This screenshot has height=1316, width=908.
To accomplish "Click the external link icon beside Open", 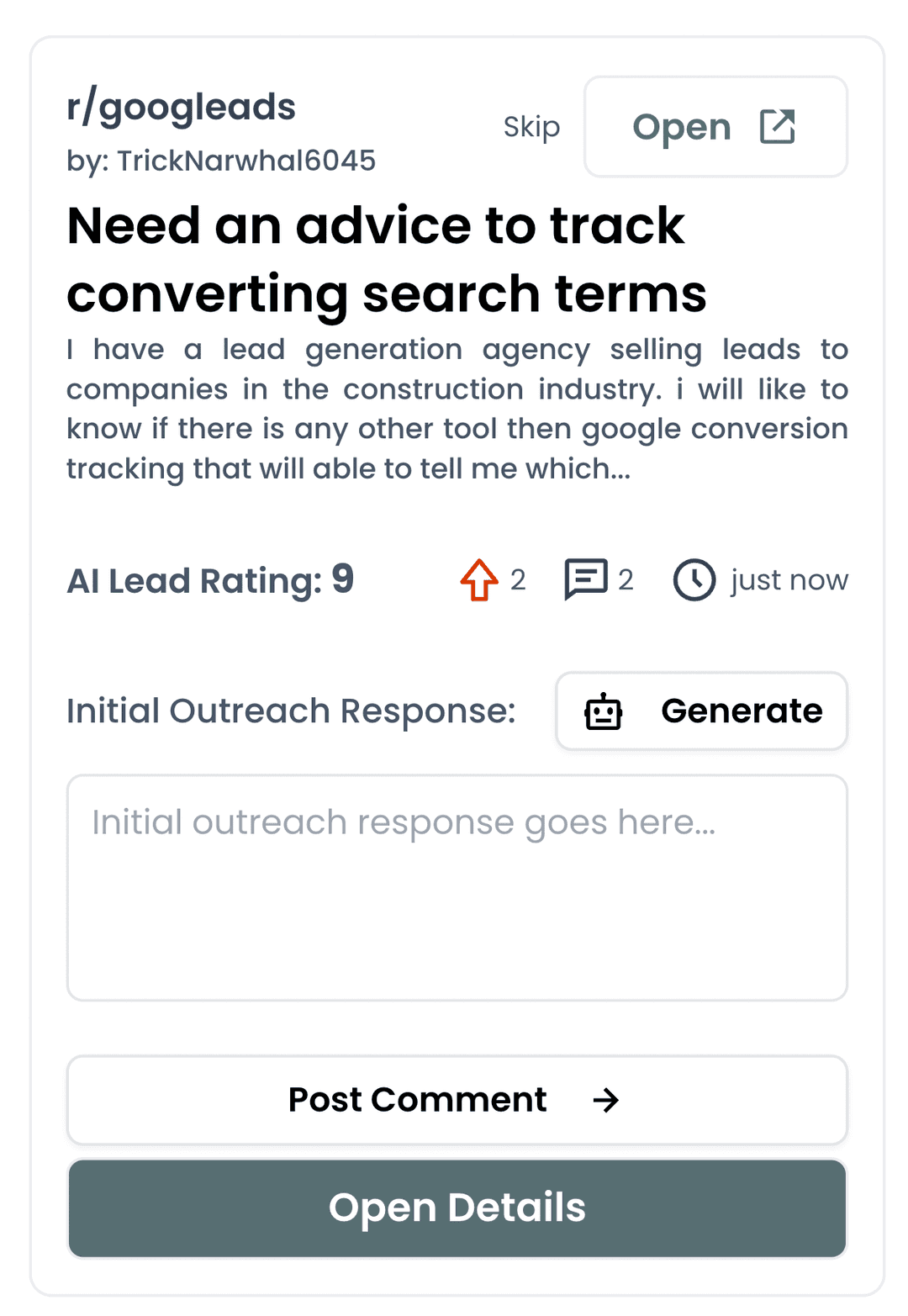I will [777, 127].
